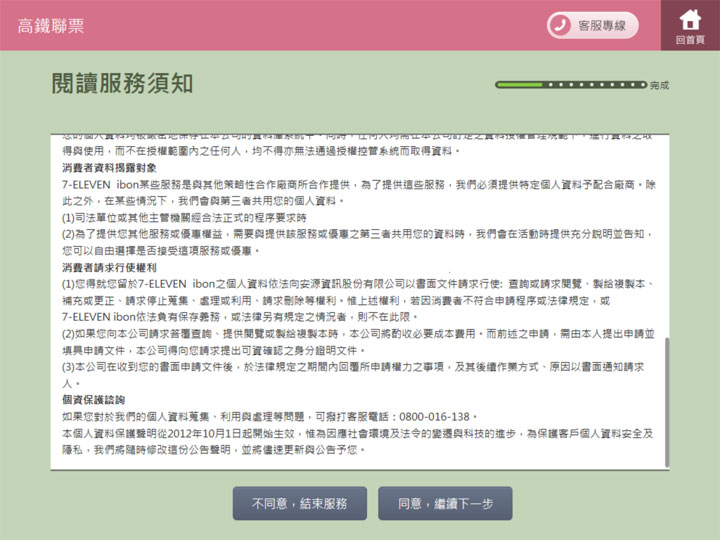Click 不同意，結束服務 to decline service

(300, 504)
